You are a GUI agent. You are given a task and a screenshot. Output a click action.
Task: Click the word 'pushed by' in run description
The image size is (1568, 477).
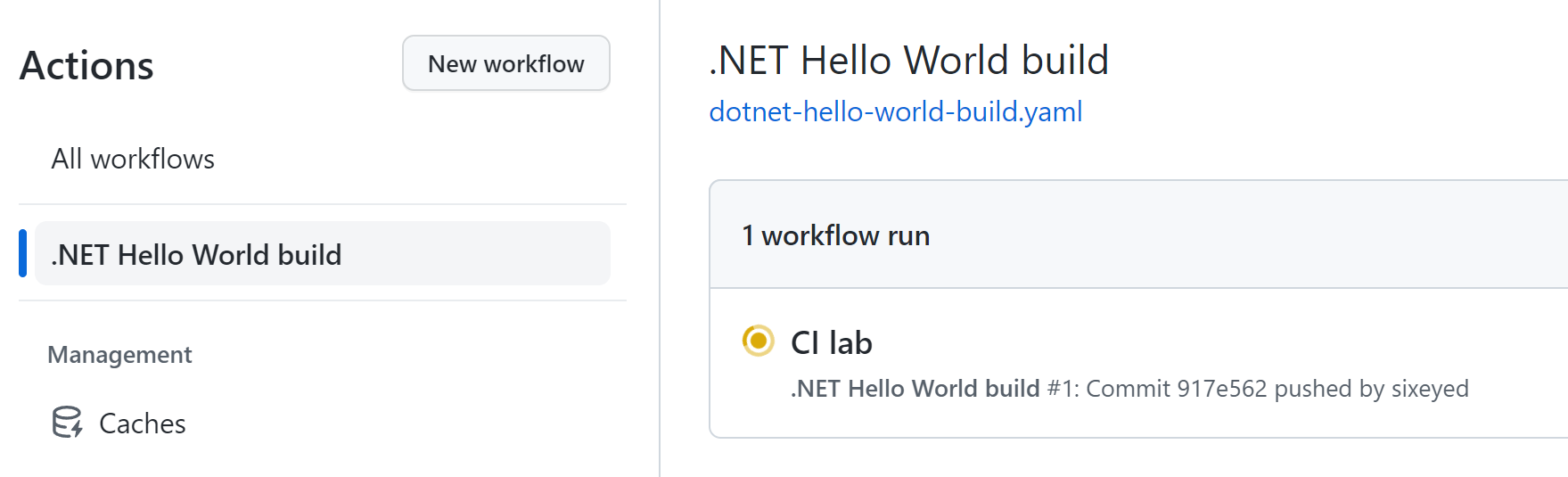(x=1329, y=389)
